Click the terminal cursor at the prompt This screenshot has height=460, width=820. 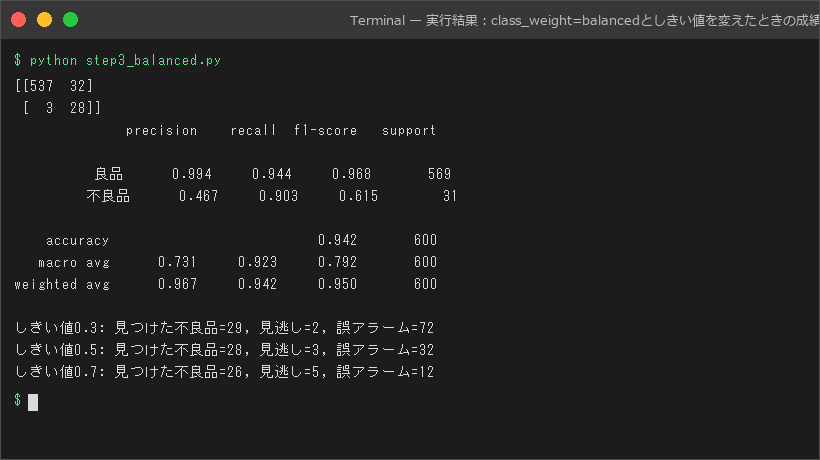coord(33,402)
